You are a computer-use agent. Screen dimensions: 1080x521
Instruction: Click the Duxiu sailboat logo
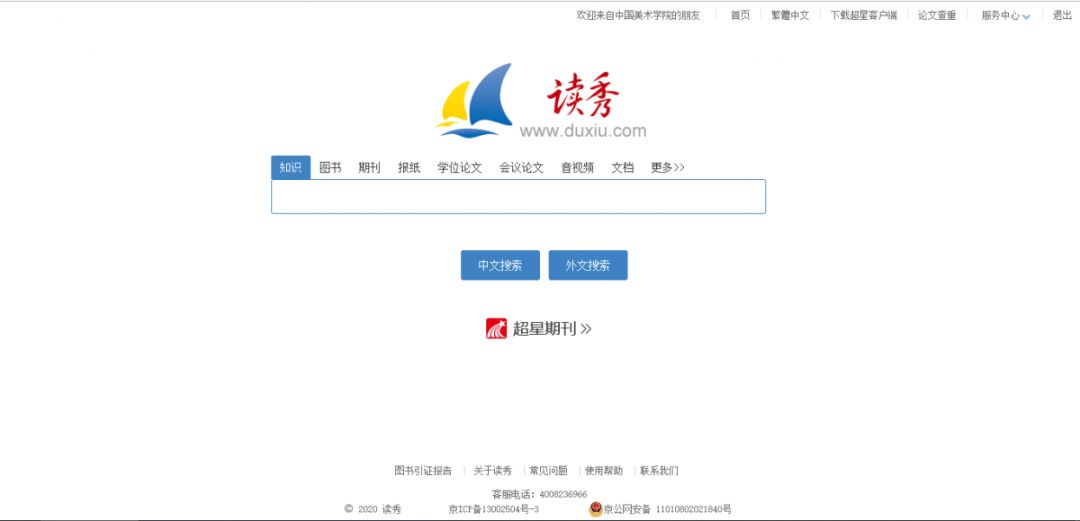click(475, 101)
